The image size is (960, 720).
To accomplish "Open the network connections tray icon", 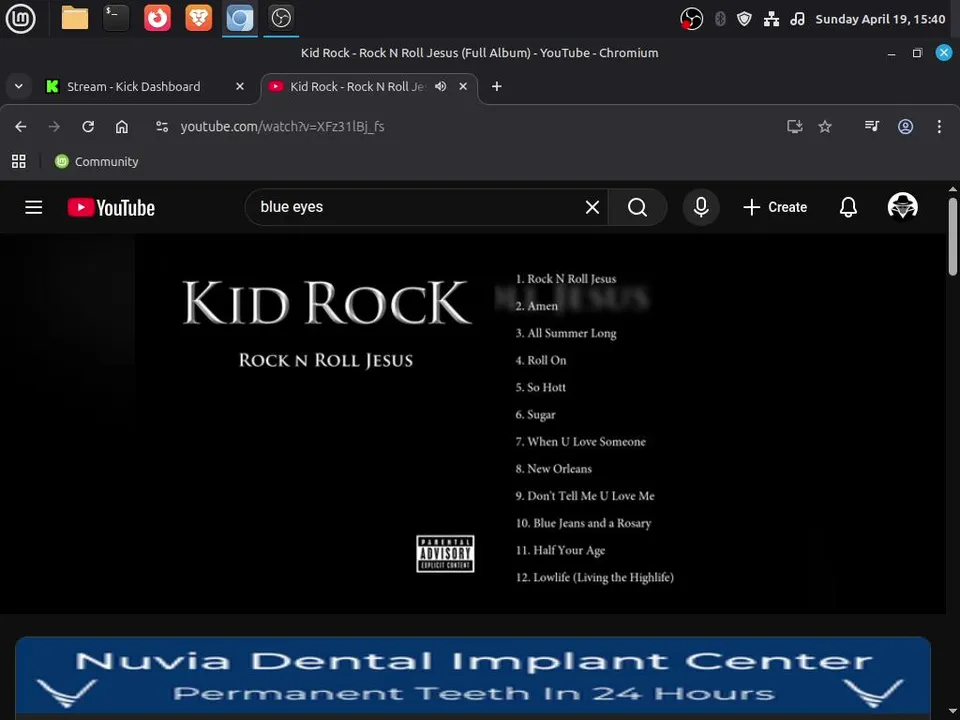I will (771, 19).
